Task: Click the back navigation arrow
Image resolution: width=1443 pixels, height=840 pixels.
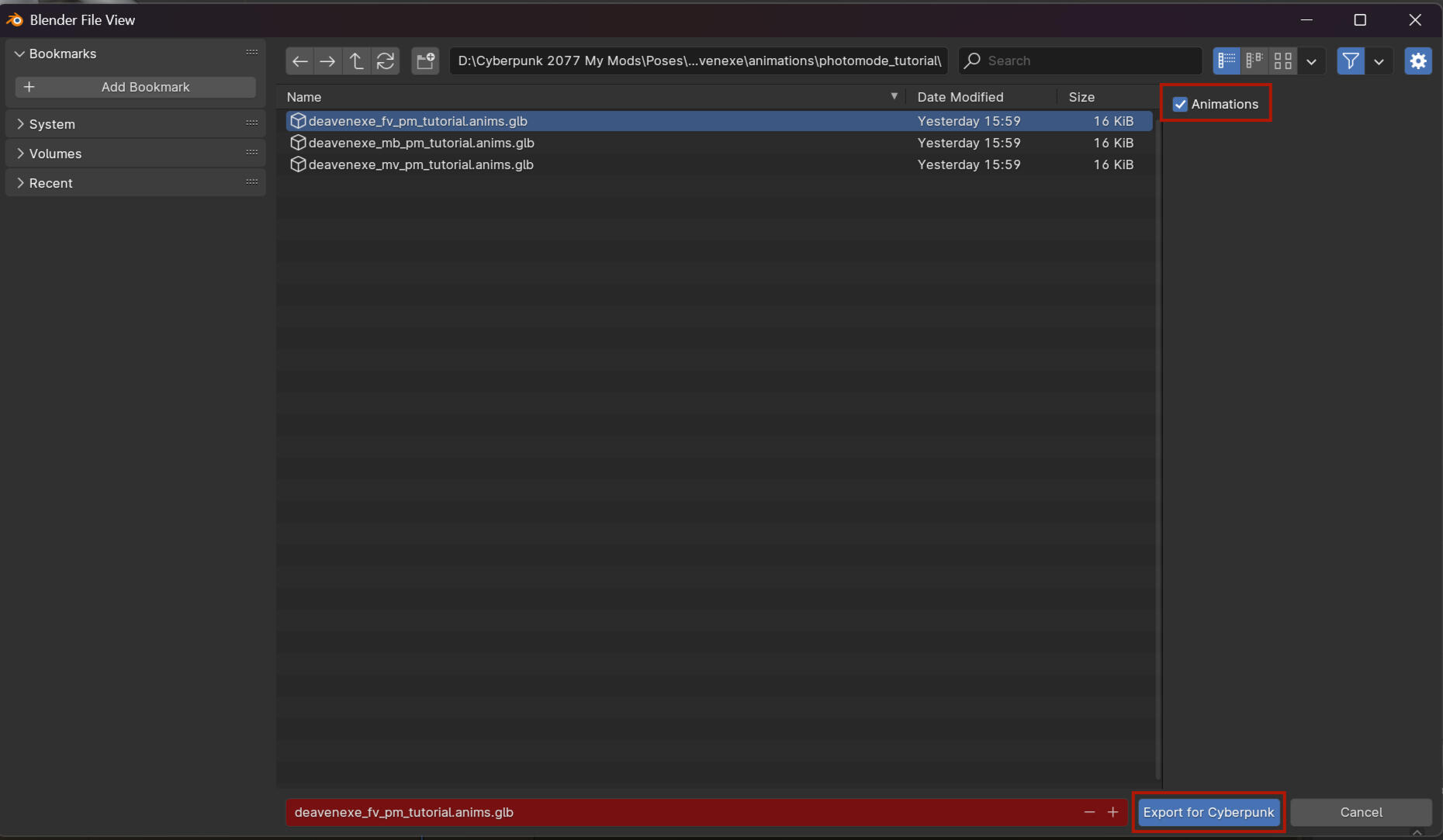Action: 300,60
